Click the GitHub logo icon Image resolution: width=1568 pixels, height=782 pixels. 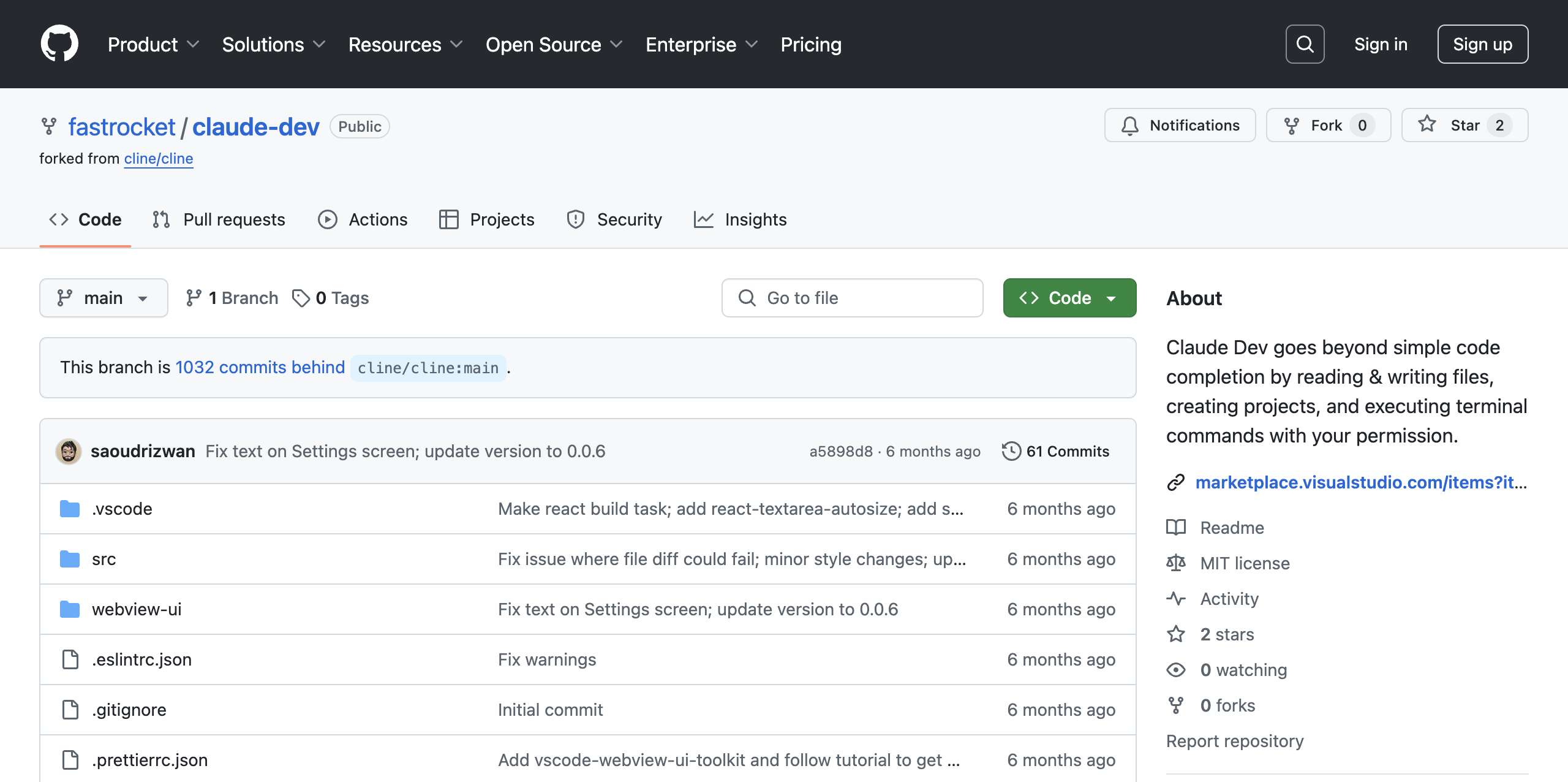(59, 44)
